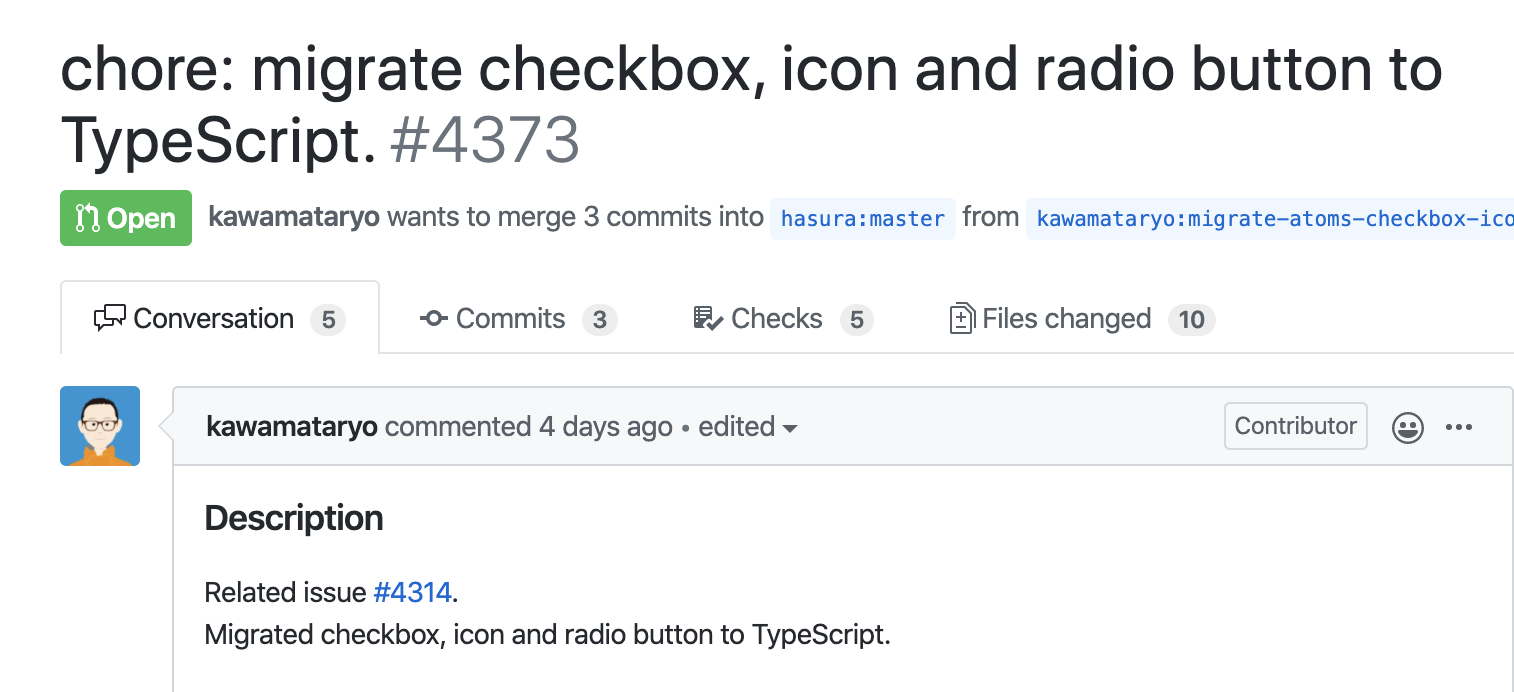Image resolution: width=1514 pixels, height=692 pixels.
Task: Click the hasura:master base branch
Action: click(x=862, y=218)
